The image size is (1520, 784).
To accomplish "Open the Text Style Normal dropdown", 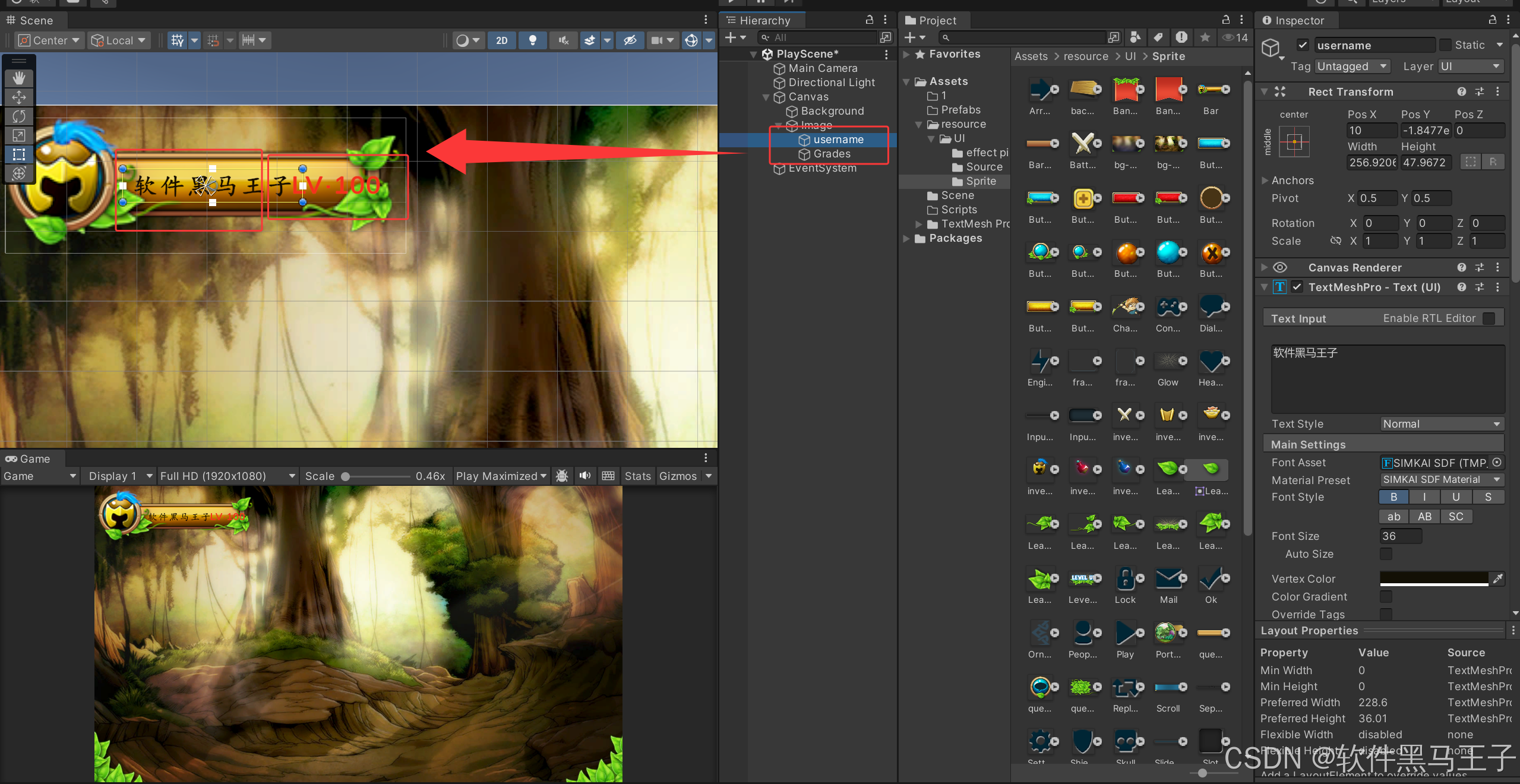I will (x=1441, y=424).
